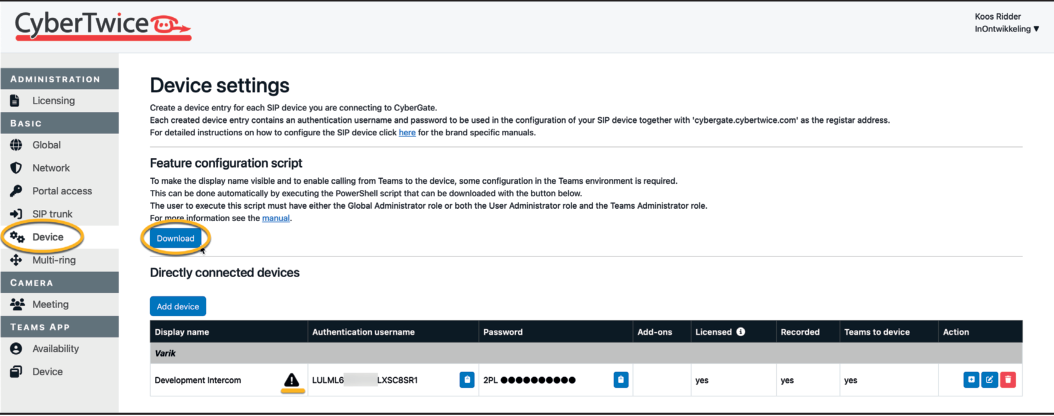Click the gears icon beside Basic Device
Image resolution: width=1054 pixels, height=416 pixels.
17,237
